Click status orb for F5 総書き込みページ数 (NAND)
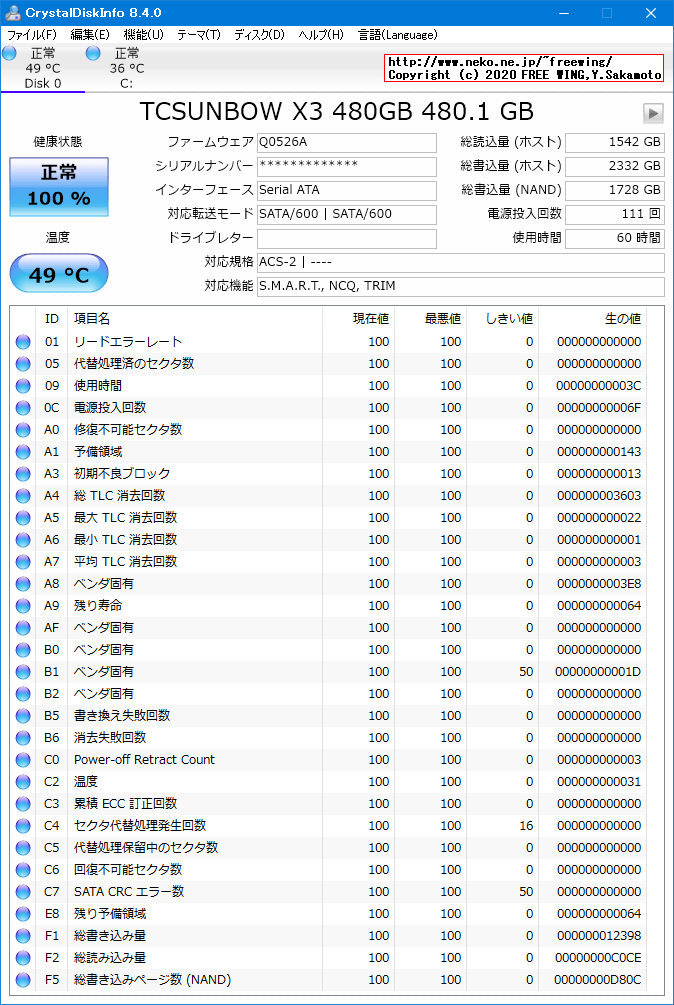Image resolution: width=674 pixels, height=1005 pixels. pos(23,979)
